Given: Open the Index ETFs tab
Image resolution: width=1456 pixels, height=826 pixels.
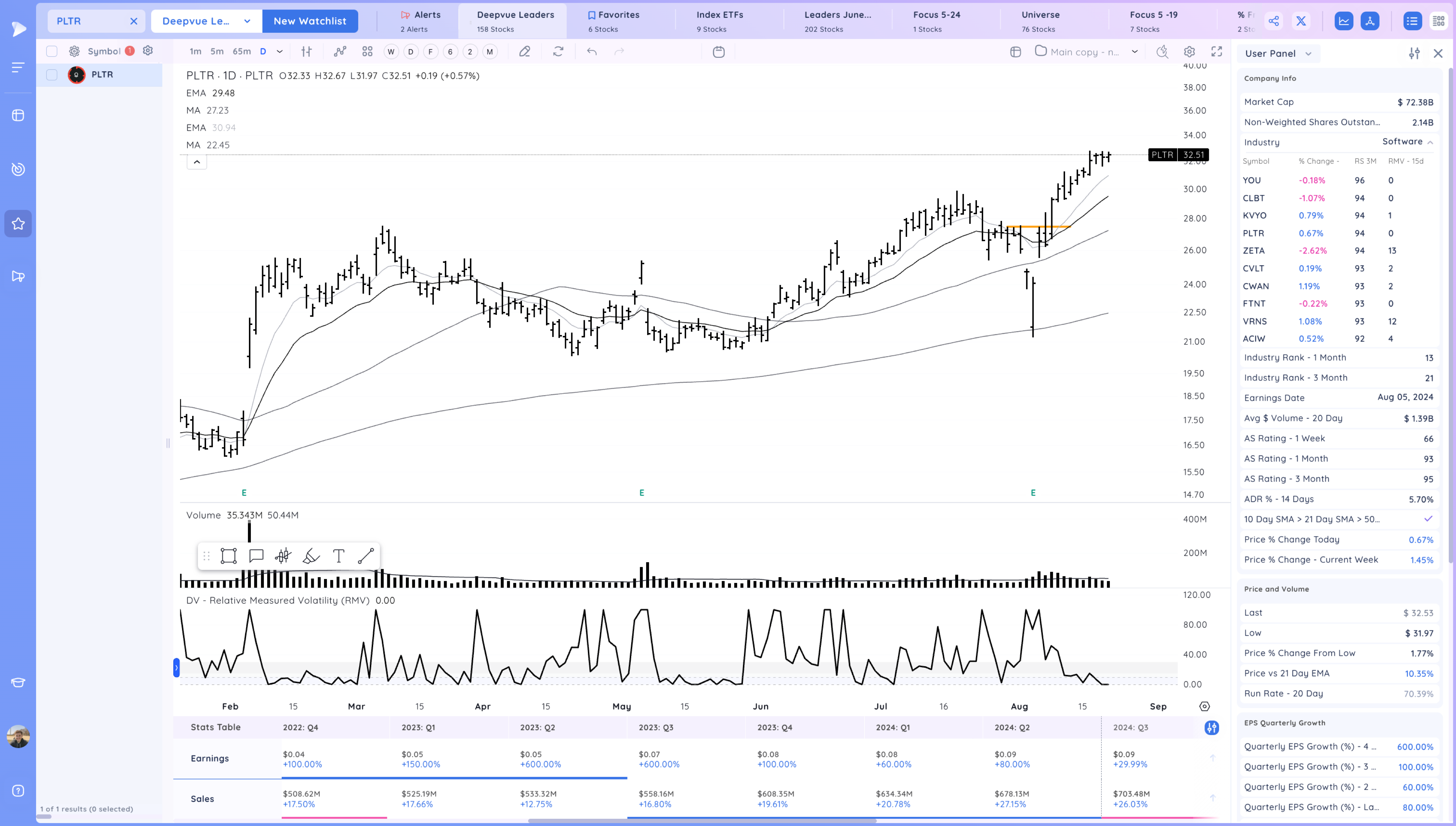Looking at the screenshot, I should point(719,20).
